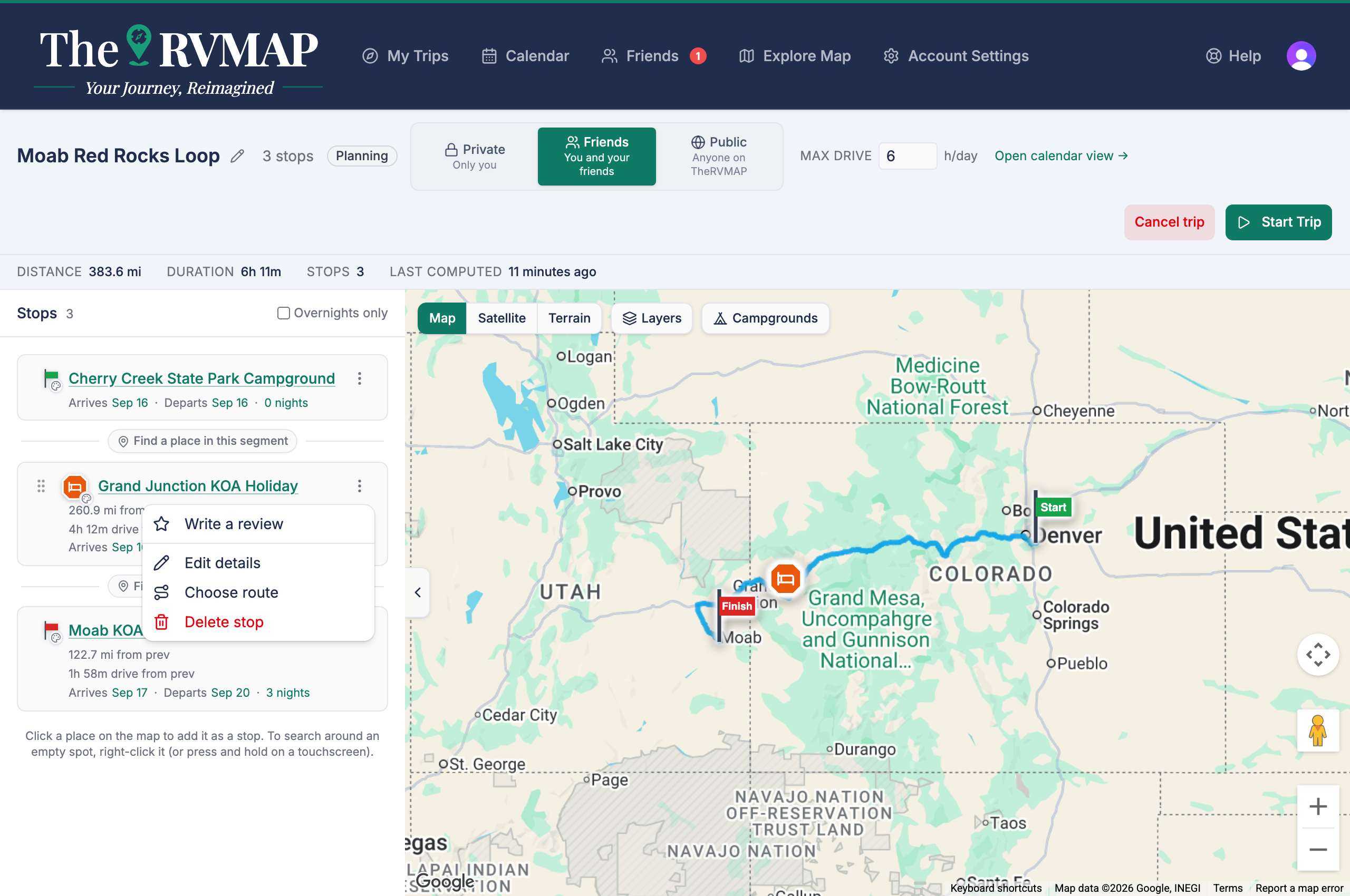
Task: Collapse the stops sidebar with arrow
Action: [418, 592]
